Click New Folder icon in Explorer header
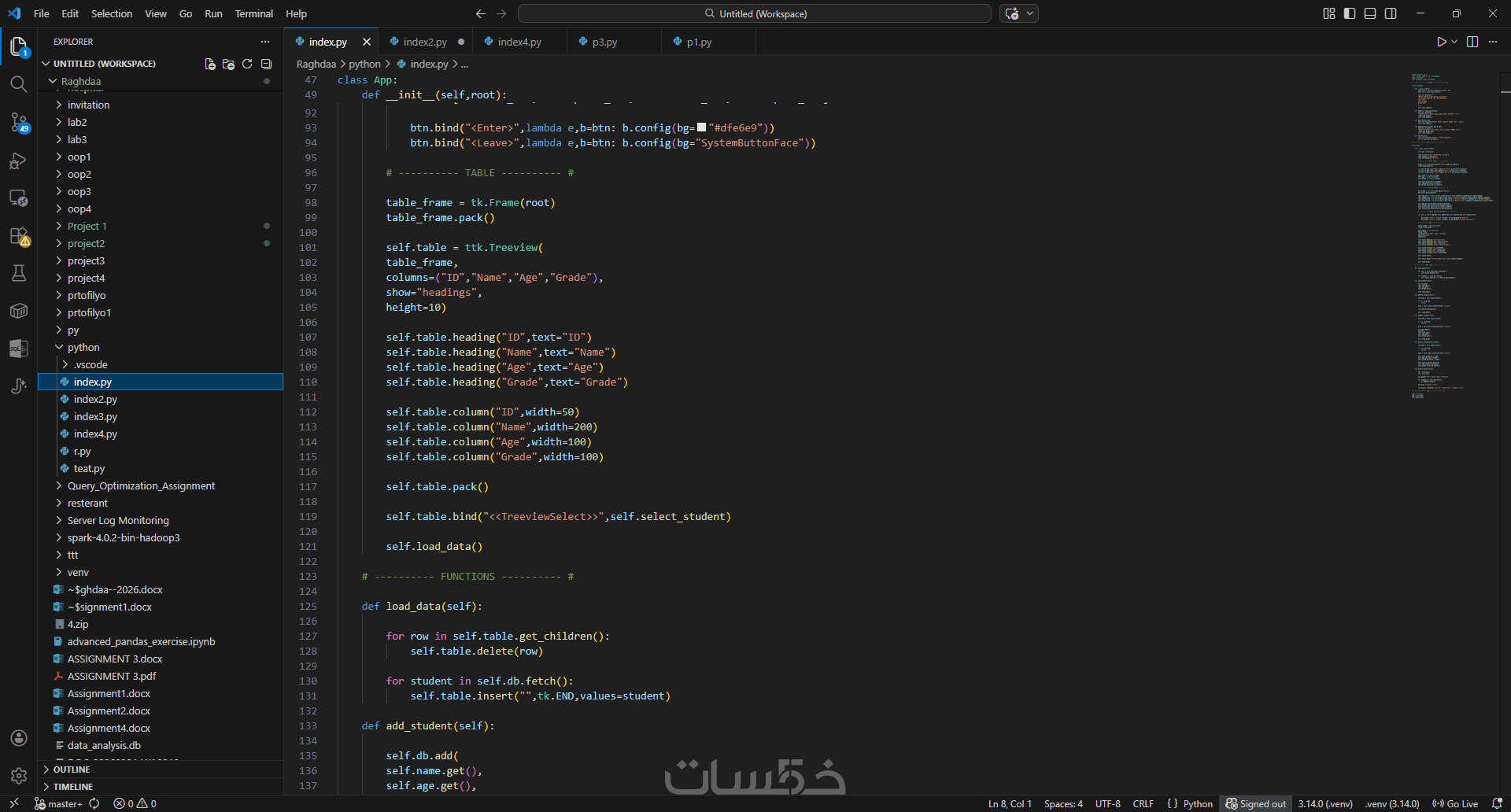 [228, 64]
